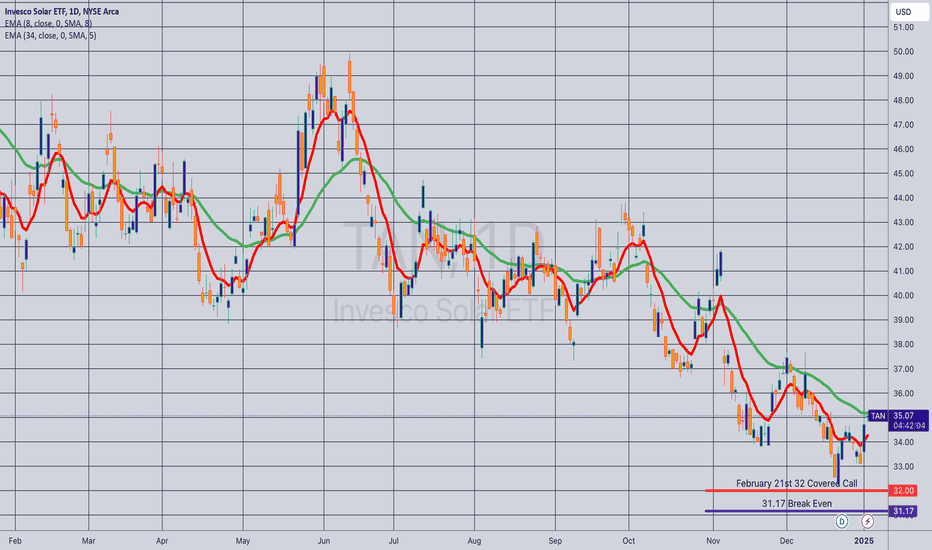
Task: Click the 48.00 price axis label
Action: (903, 100)
